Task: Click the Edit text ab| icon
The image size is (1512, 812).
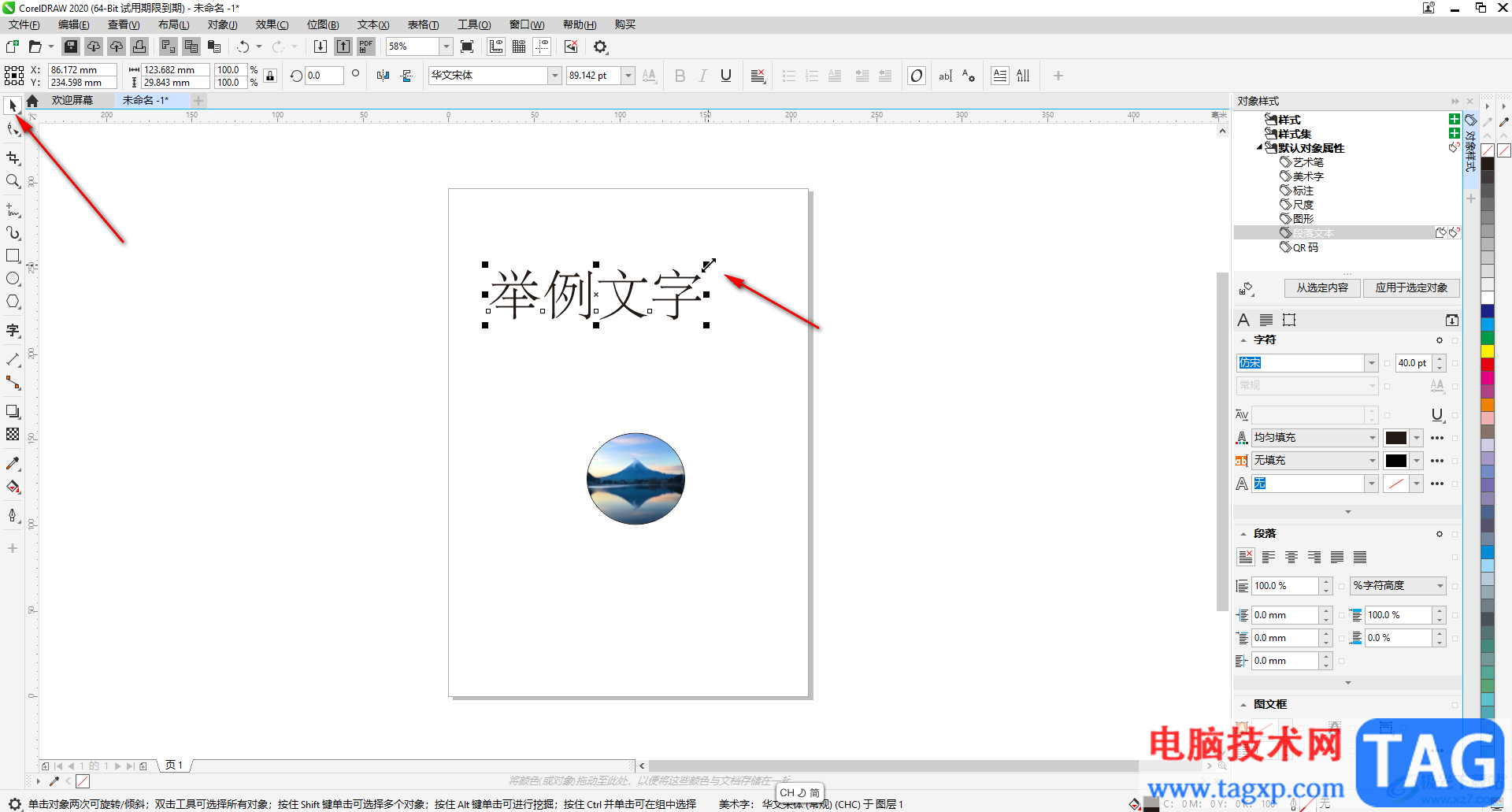Action: [x=945, y=76]
